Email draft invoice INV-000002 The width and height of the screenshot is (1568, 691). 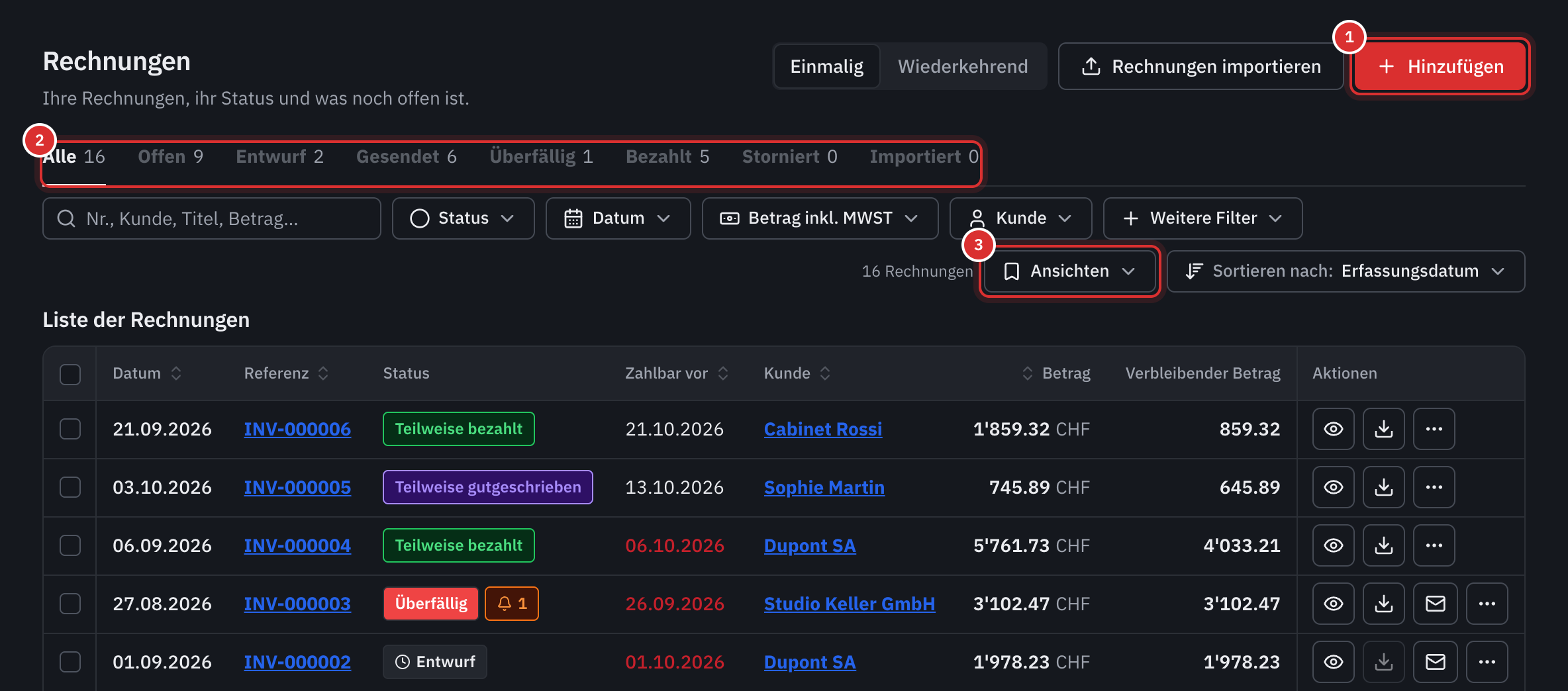pyautogui.click(x=1435, y=662)
